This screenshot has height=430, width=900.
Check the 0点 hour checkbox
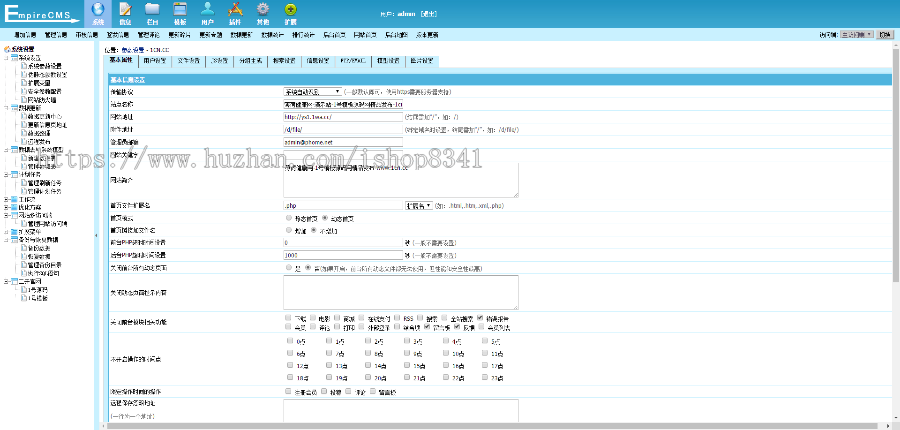[x=288, y=341]
